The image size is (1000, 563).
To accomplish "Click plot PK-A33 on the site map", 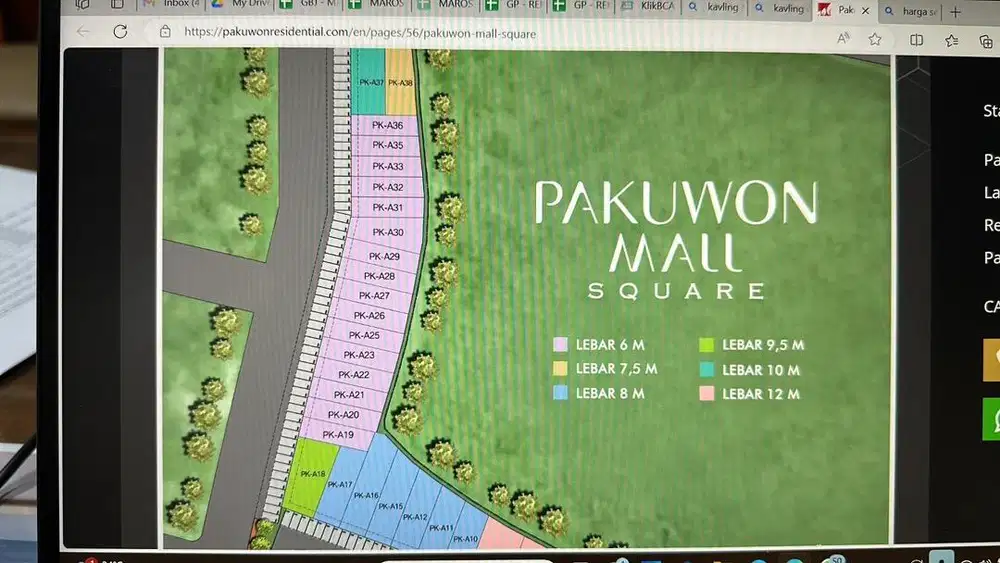I will point(388,166).
